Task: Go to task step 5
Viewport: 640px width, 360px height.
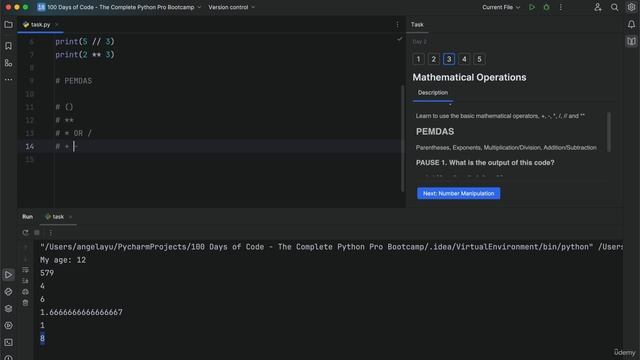Action: click(479, 59)
